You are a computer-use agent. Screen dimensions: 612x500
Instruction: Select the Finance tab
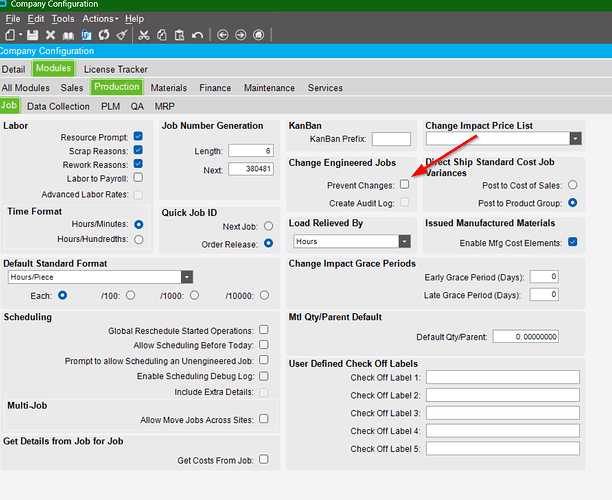tap(215, 88)
